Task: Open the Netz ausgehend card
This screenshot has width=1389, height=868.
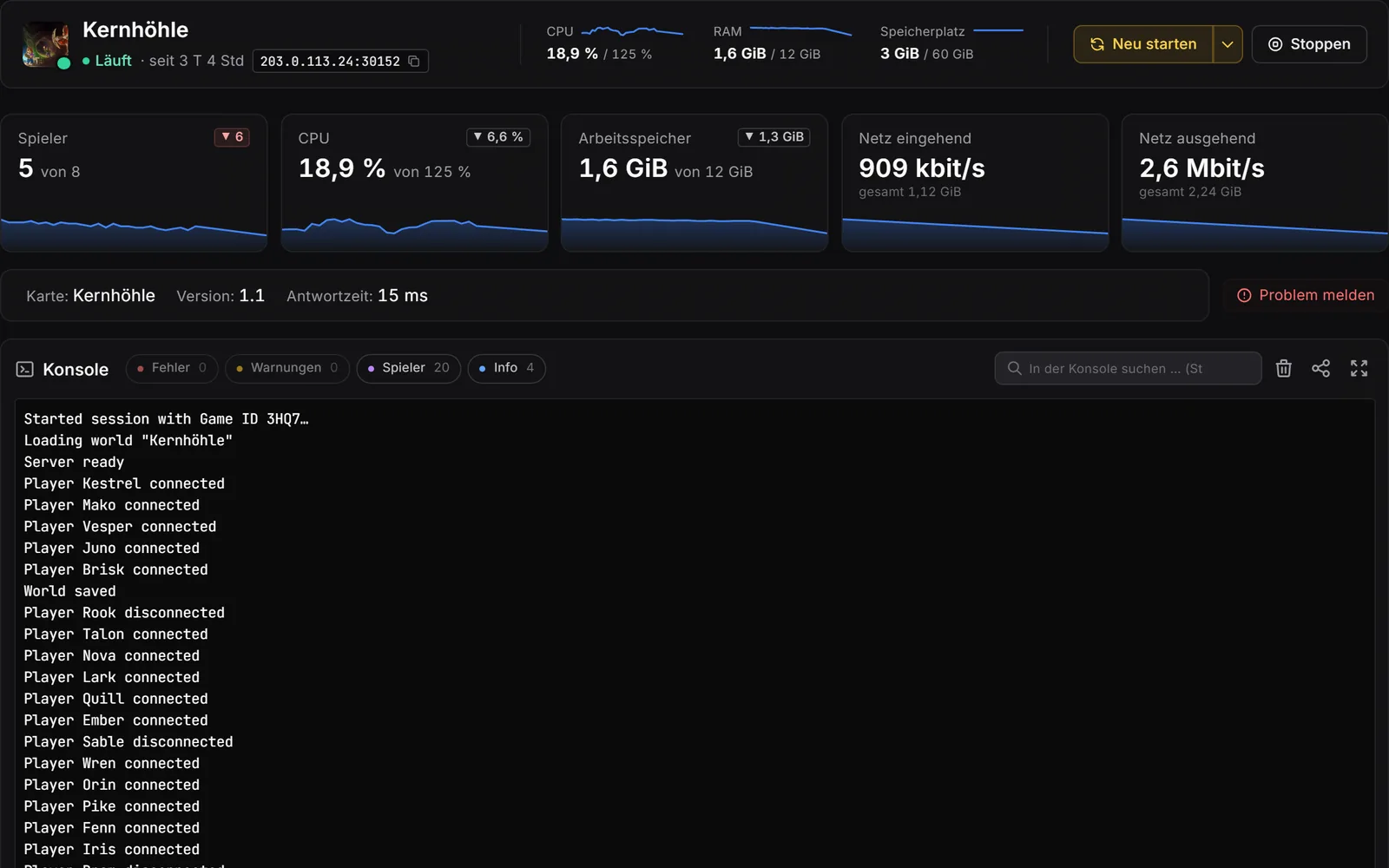Action: 1254,183
